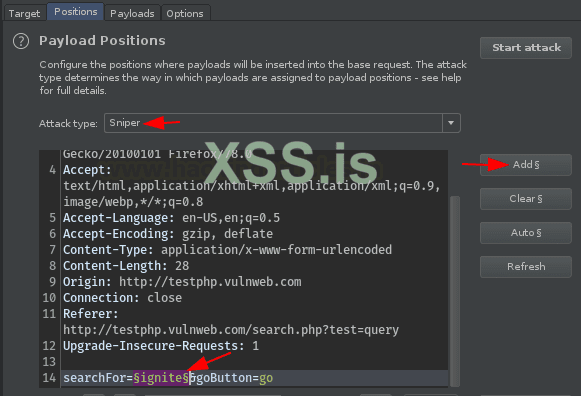Click the Auto § button
Viewport: 581px width, 396px height.
(526, 233)
